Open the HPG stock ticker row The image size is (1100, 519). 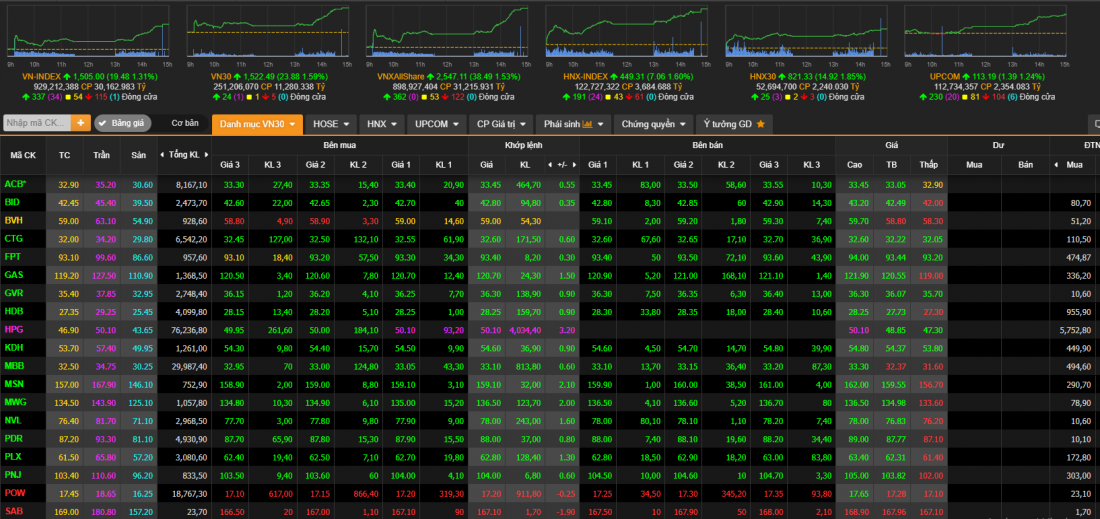pyautogui.click(x=14, y=329)
